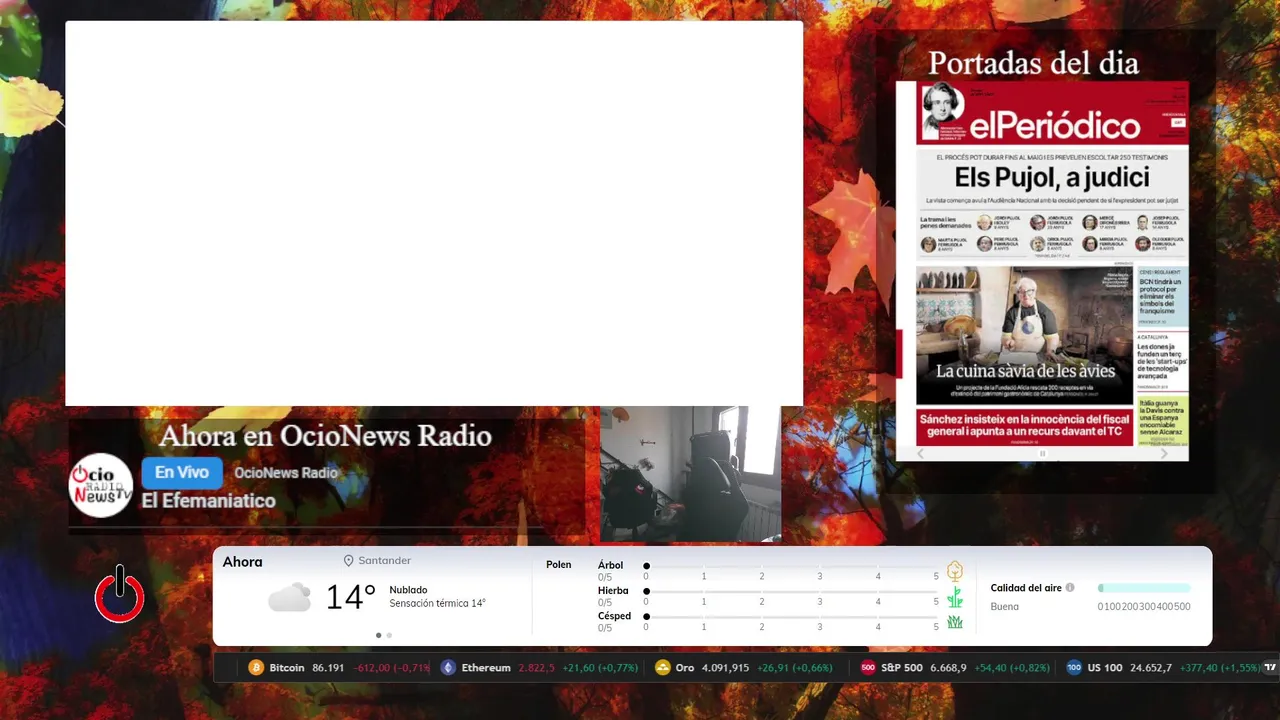This screenshot has height=720, width=1280.
Task: Click the OcioNews Radio TV logo
Action: (101, 485)
